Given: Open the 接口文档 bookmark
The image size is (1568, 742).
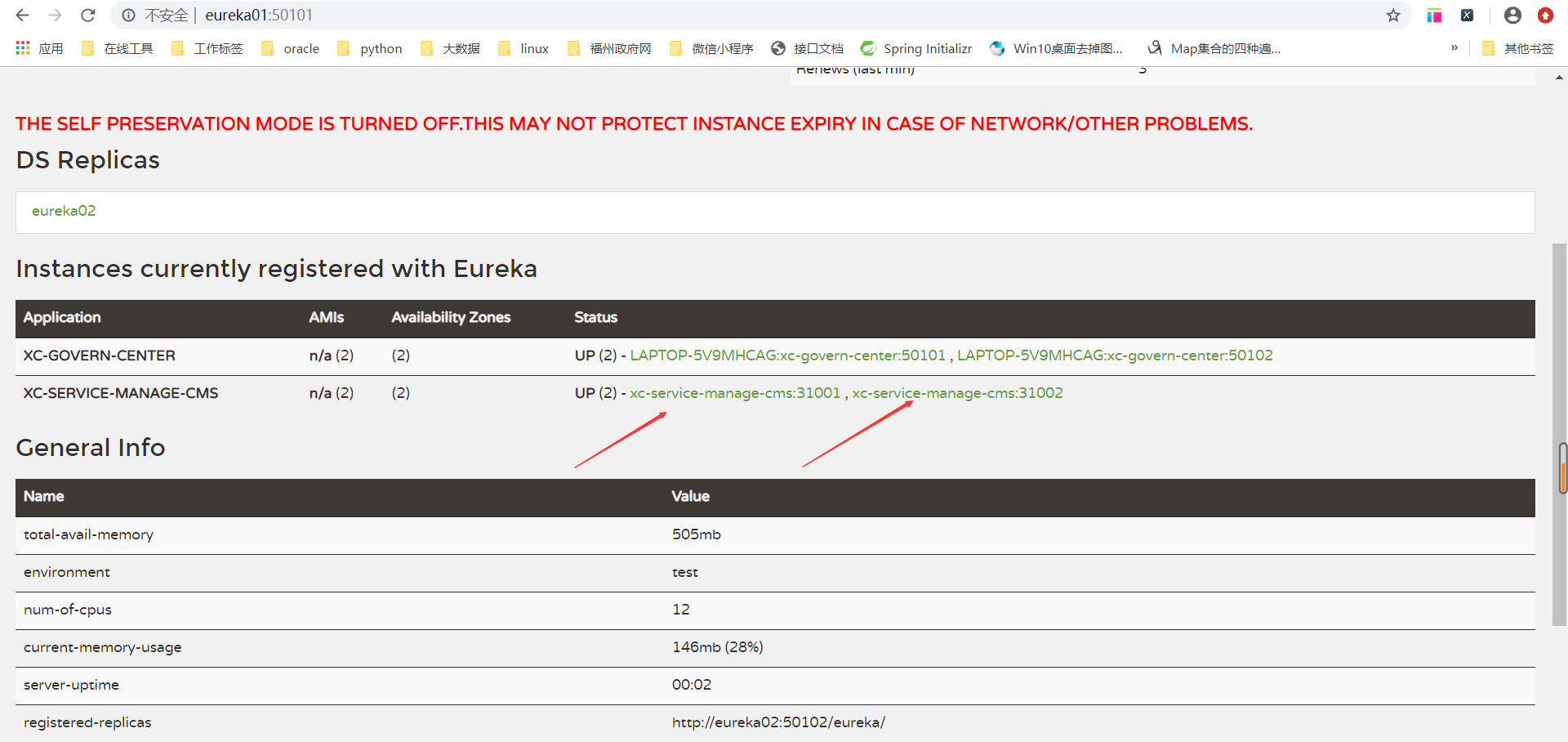Looking at the screenshot, I should pyautogui.click(x=807, y=48).
